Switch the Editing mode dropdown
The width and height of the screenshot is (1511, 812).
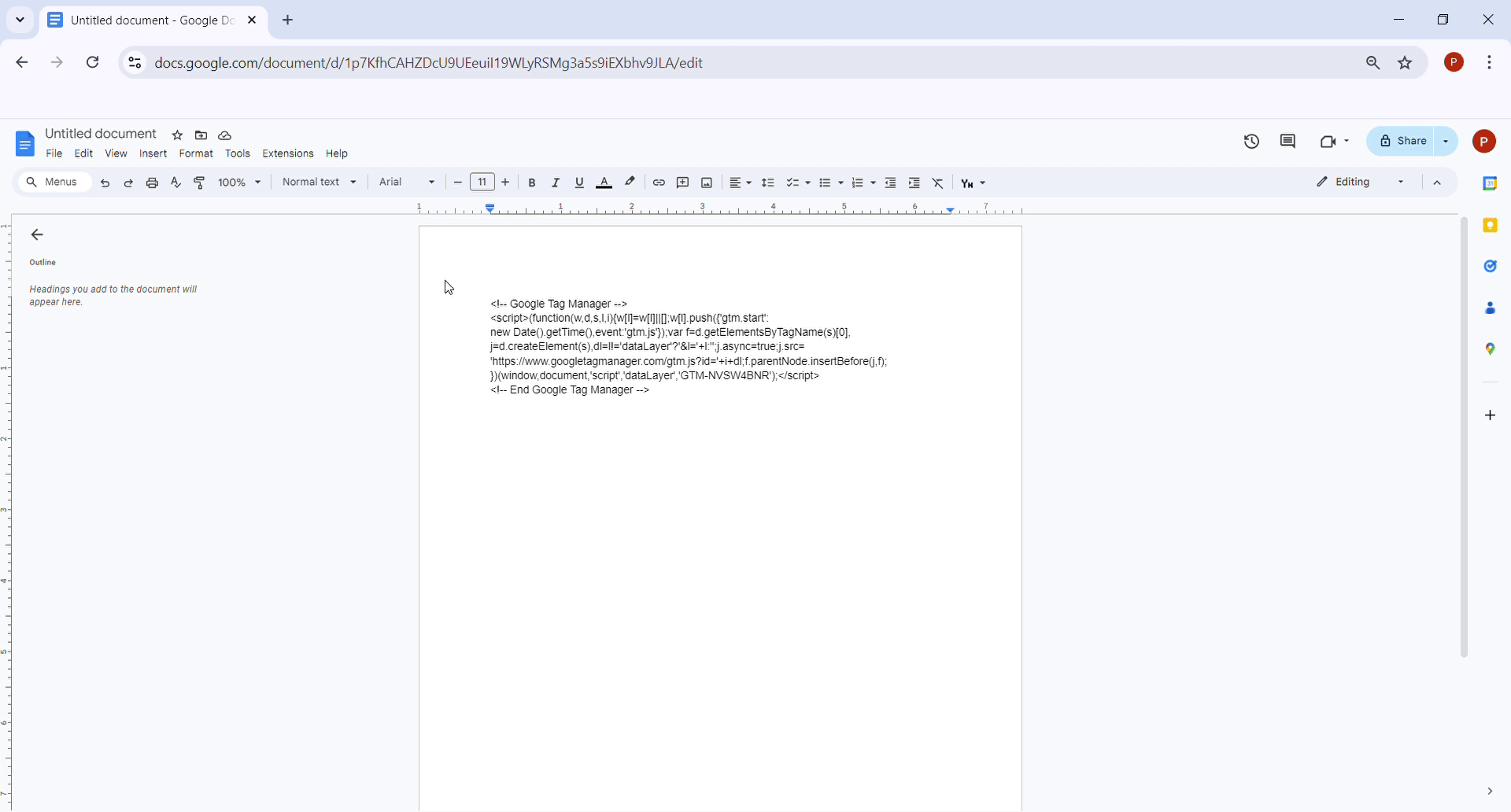[1361, 183]
